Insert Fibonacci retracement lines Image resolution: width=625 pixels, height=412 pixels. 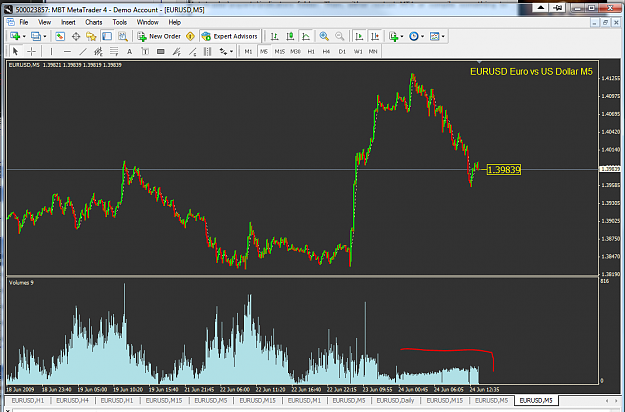pos(114,51)
